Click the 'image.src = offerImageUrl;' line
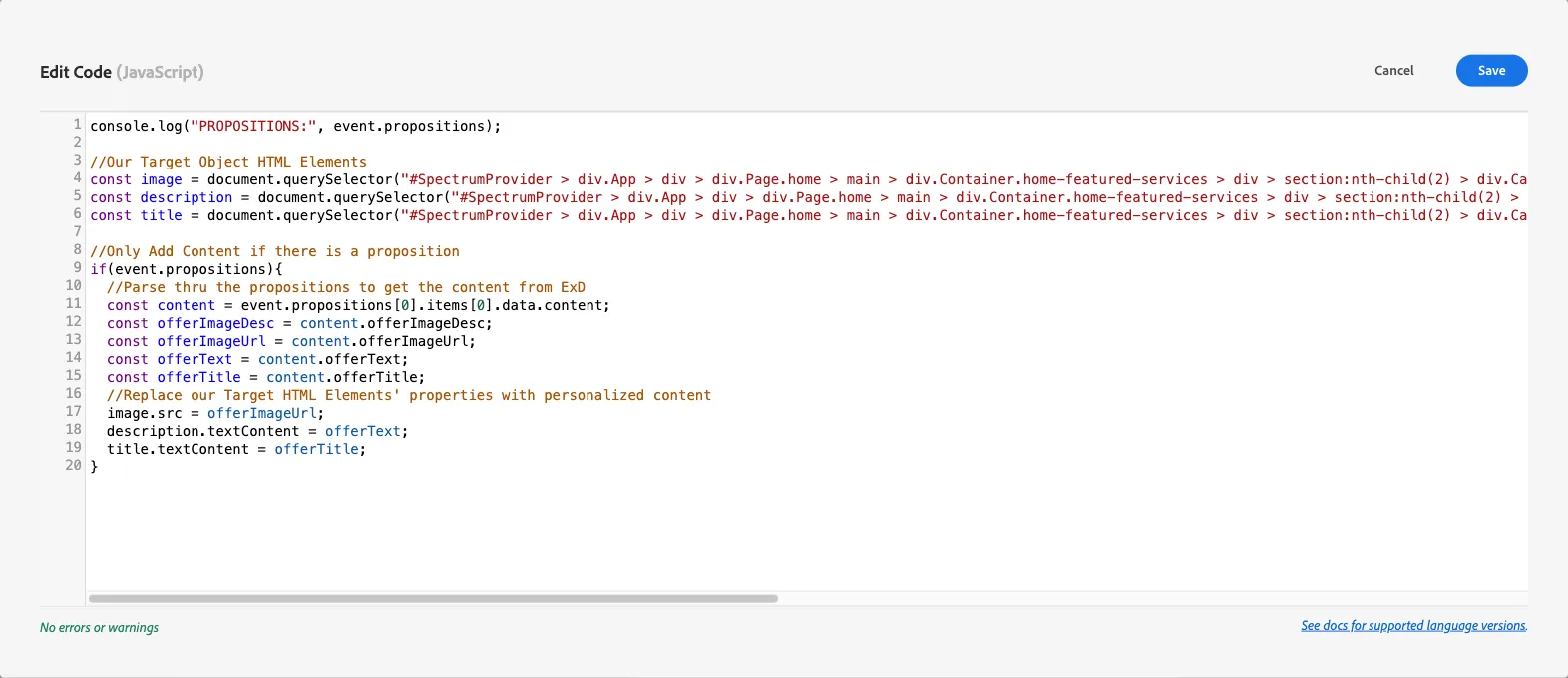 (215, 413)
